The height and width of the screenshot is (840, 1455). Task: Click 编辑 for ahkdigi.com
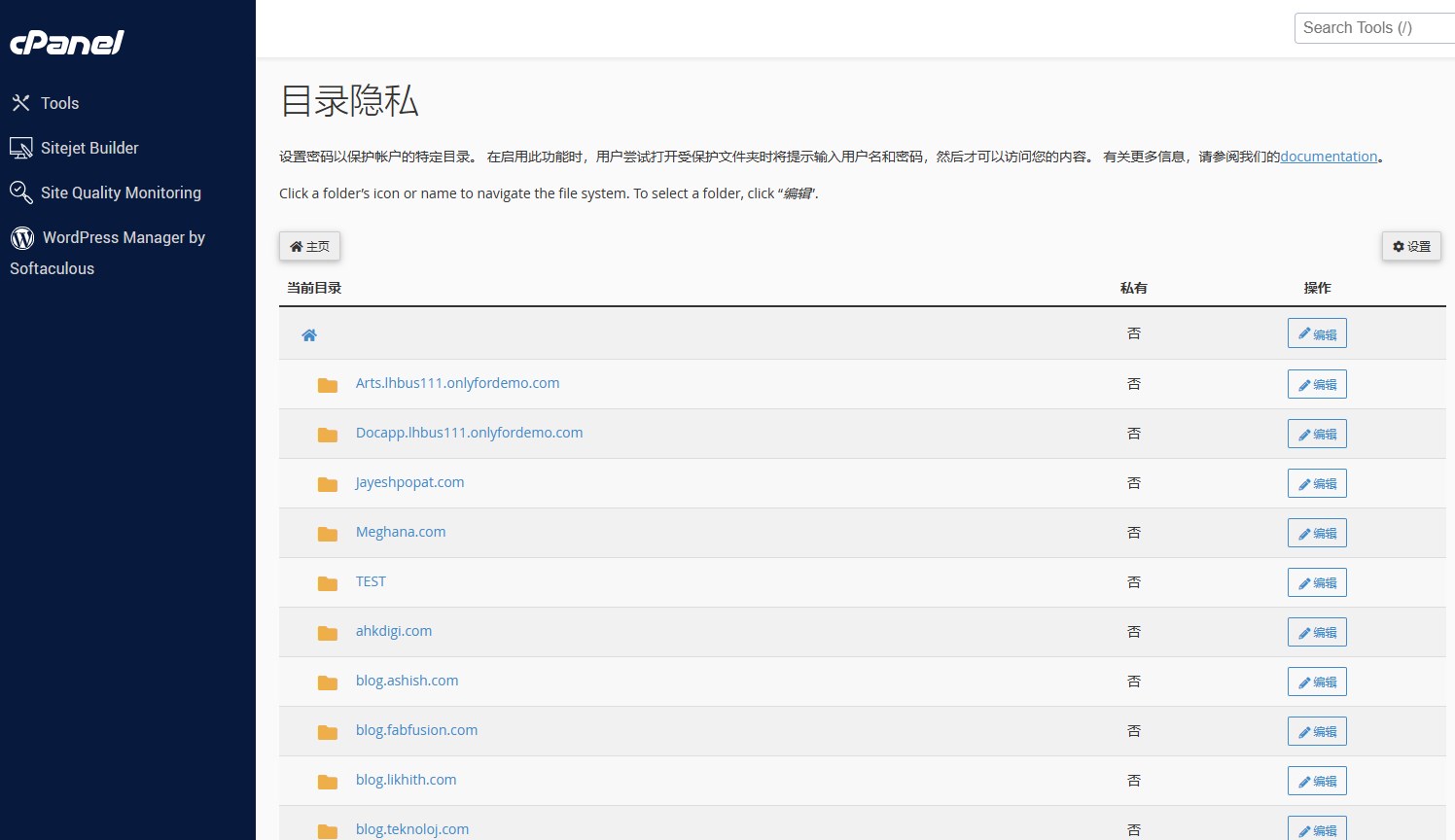pos(1317,632)
